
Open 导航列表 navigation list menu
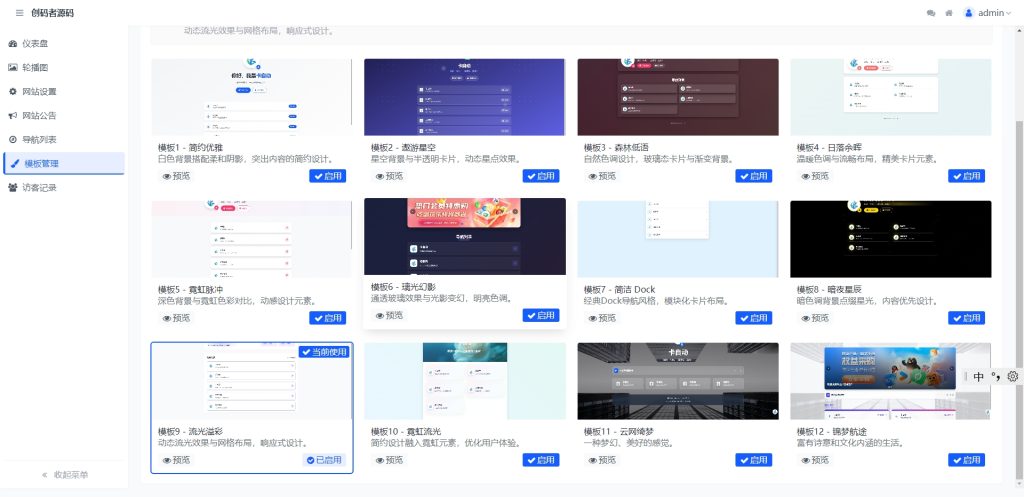coord(64,139)
